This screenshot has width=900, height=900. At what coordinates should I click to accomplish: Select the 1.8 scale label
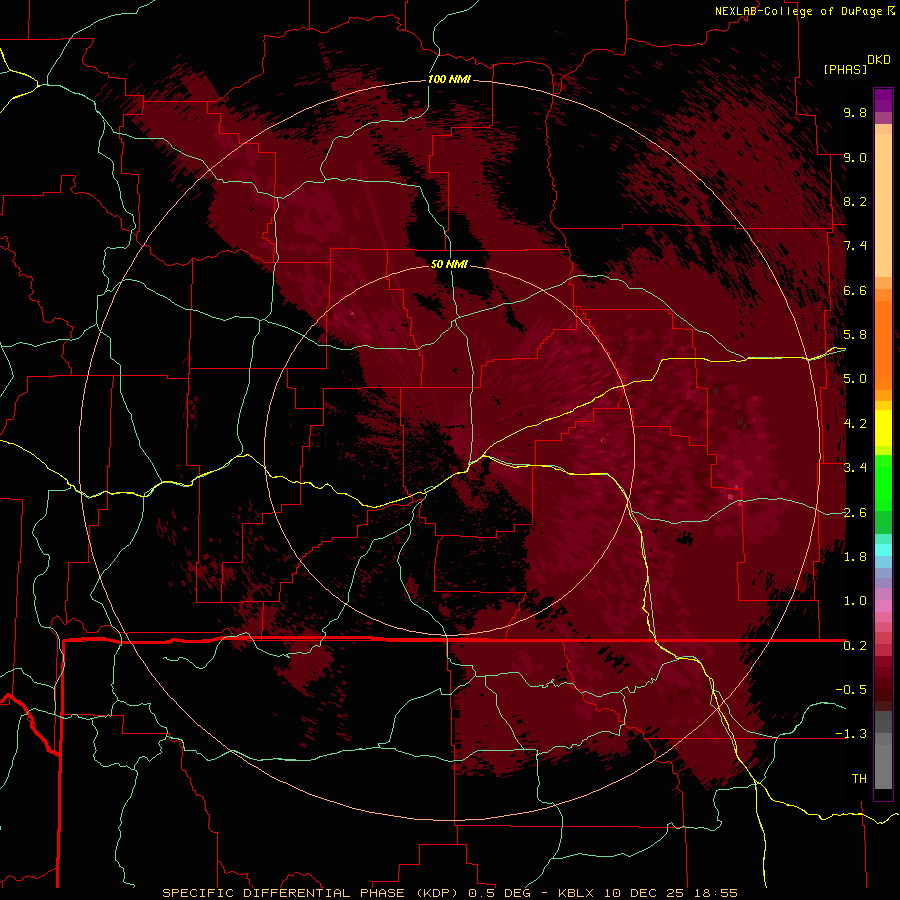[x=855, y=557]
